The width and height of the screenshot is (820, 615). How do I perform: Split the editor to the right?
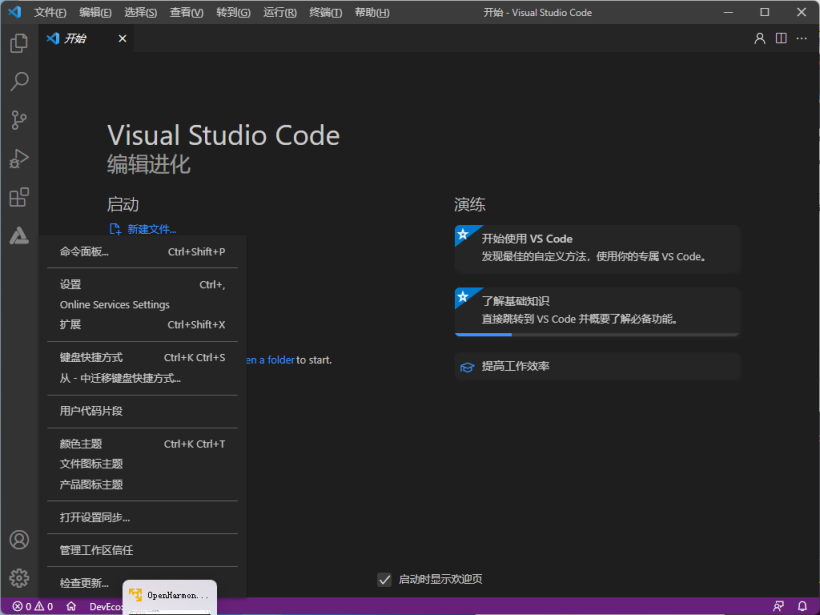point(780,39)
